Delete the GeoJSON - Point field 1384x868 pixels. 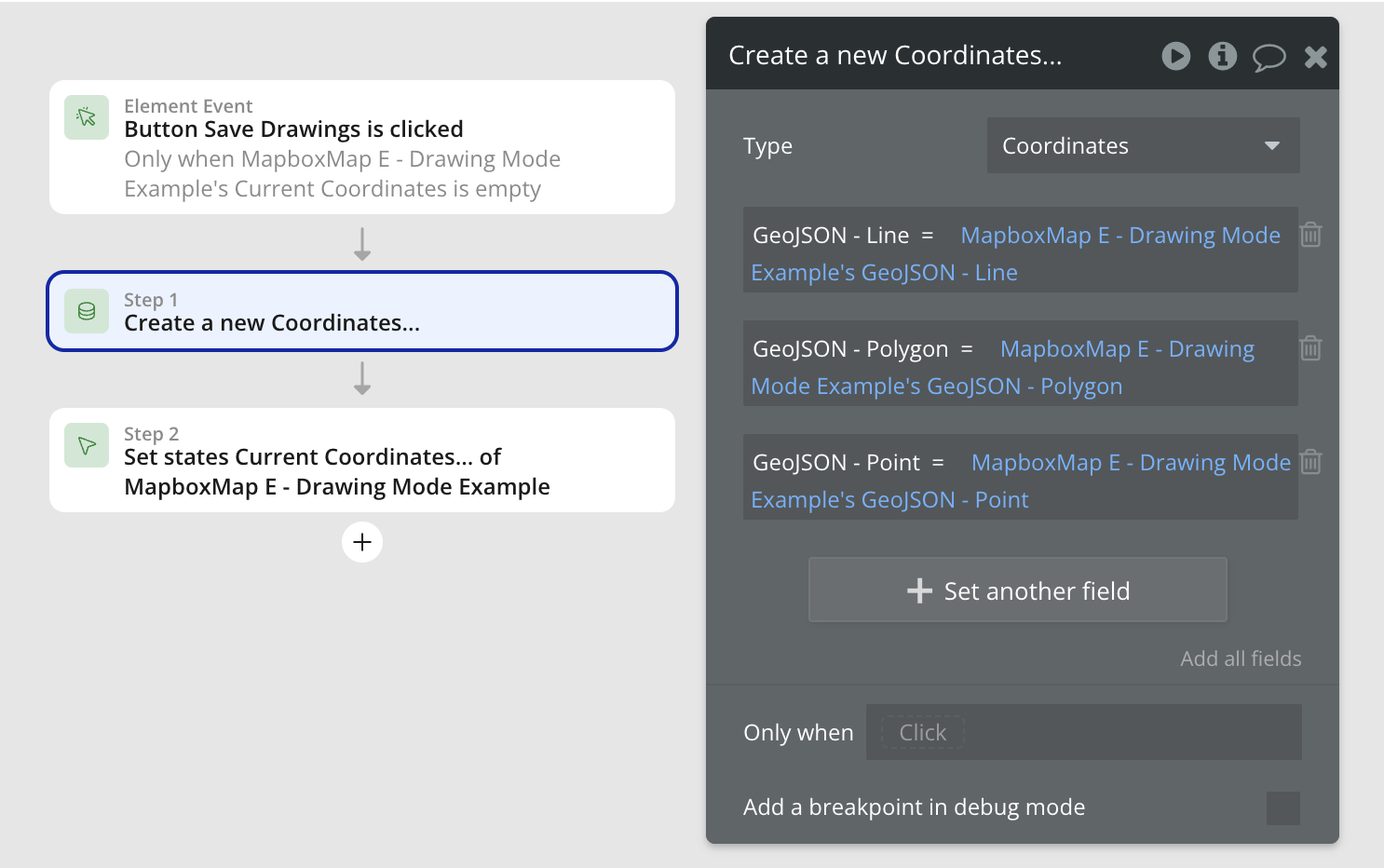[1310, 462]
